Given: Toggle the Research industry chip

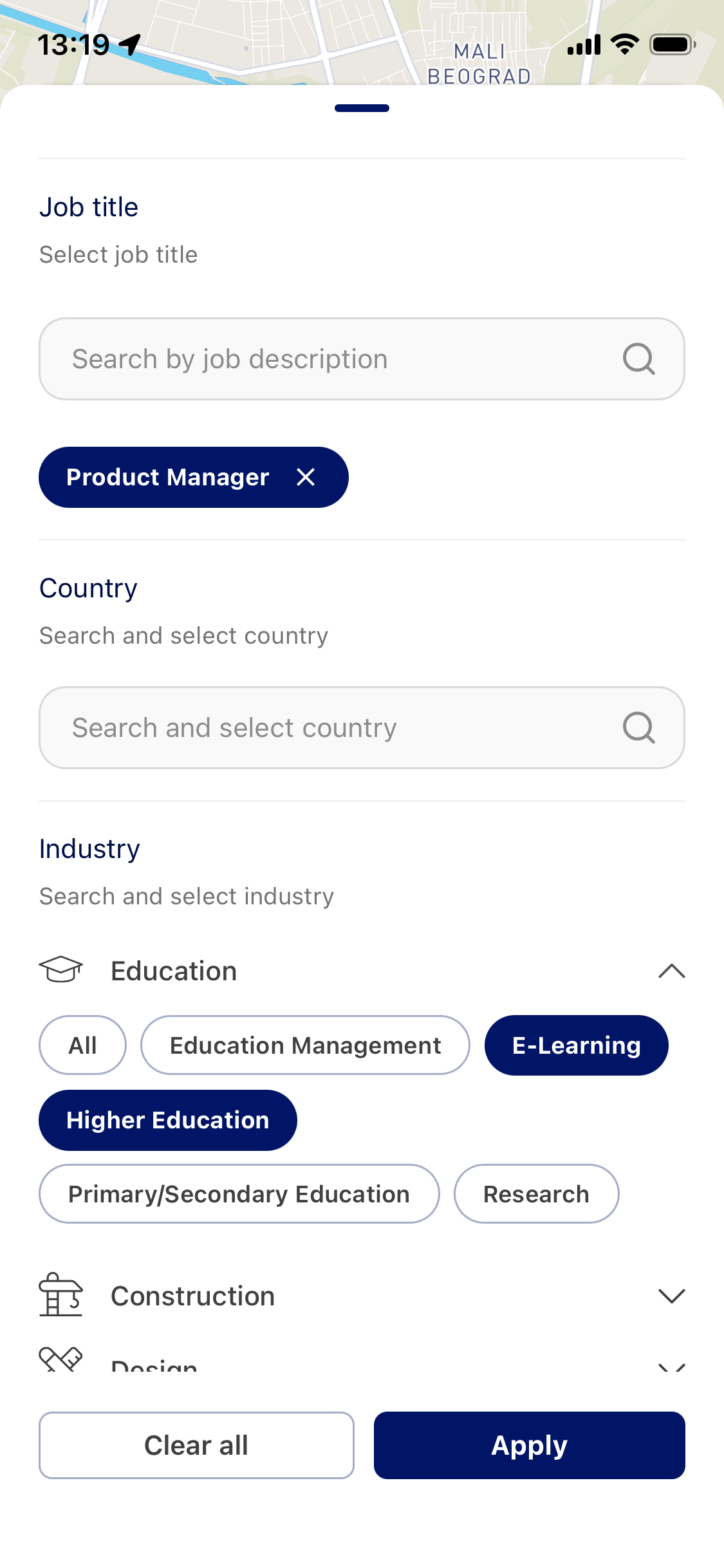Looking at the screenshot, I should tap(536, 1194).
